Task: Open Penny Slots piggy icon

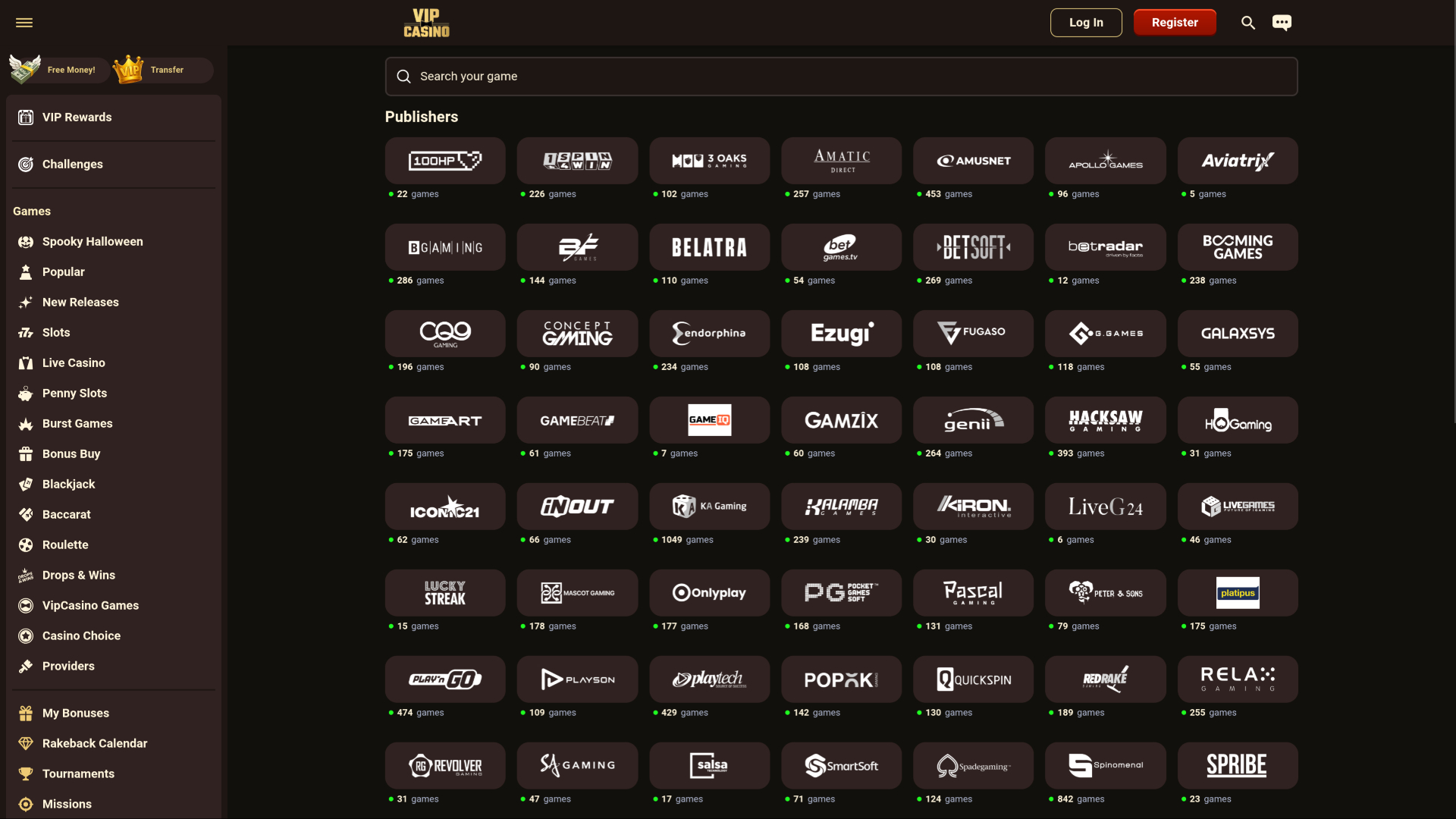Action: (26, 393)
